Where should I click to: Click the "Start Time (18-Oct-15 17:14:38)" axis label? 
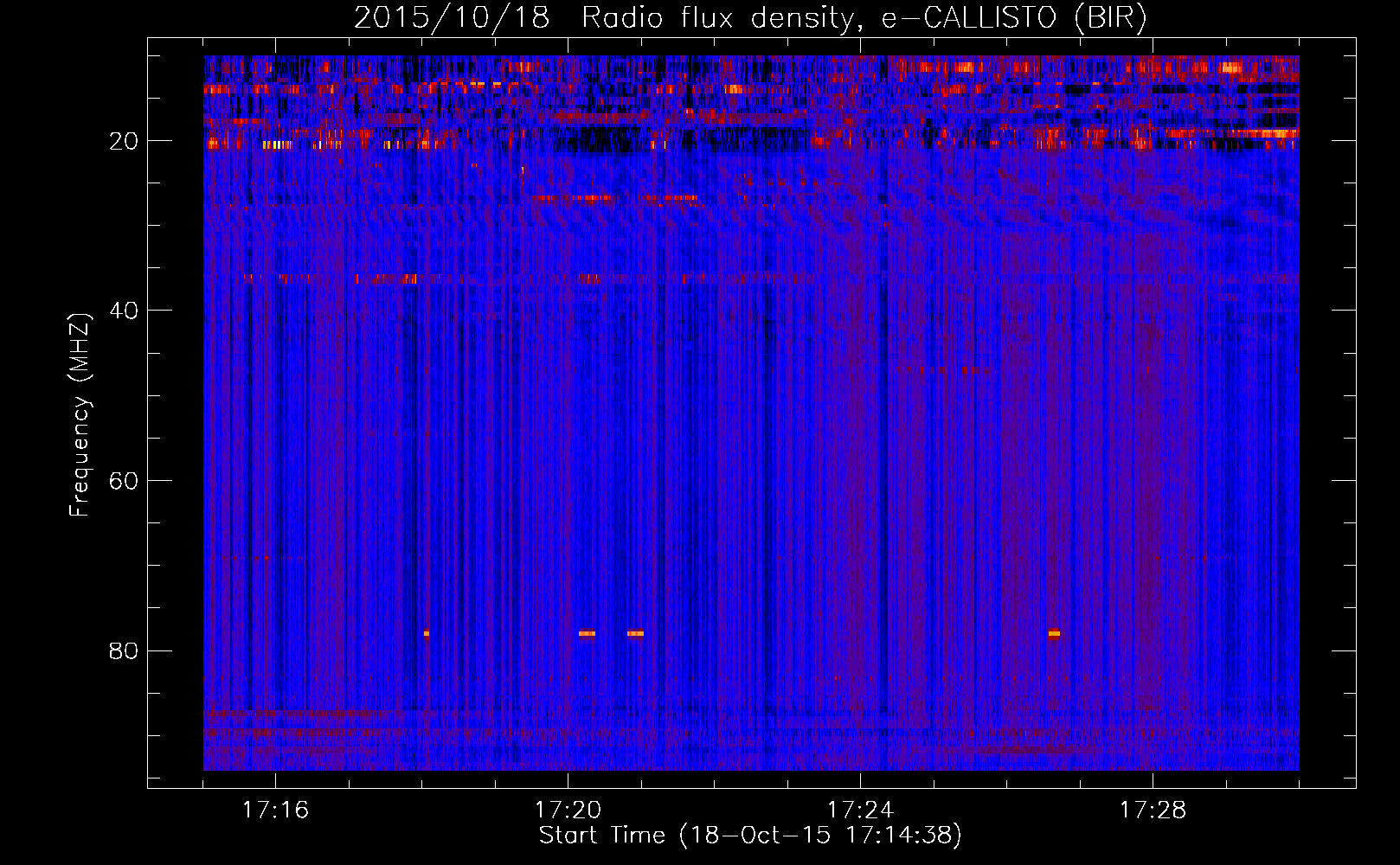750,836
